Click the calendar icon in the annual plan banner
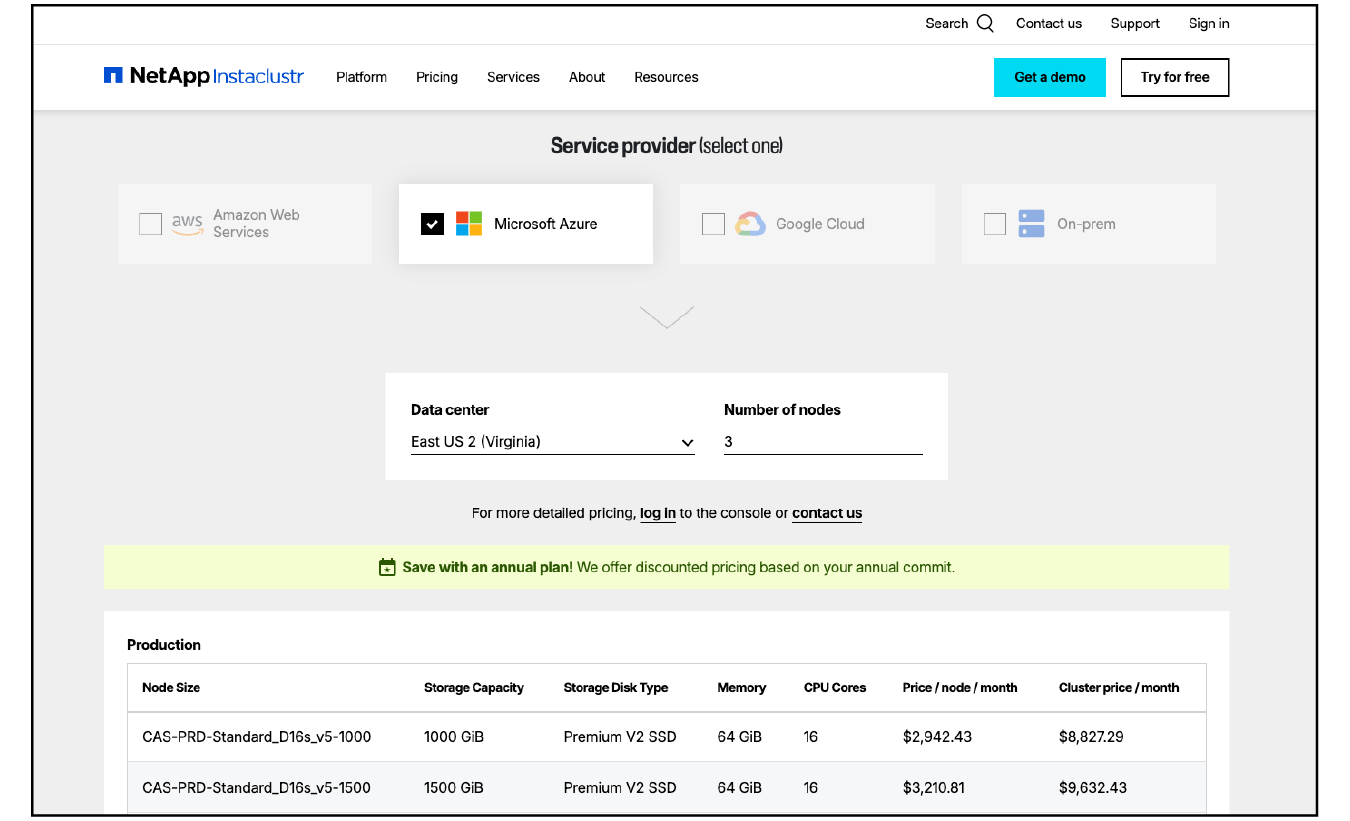1350x821 pixels. [x=387, y=566]
